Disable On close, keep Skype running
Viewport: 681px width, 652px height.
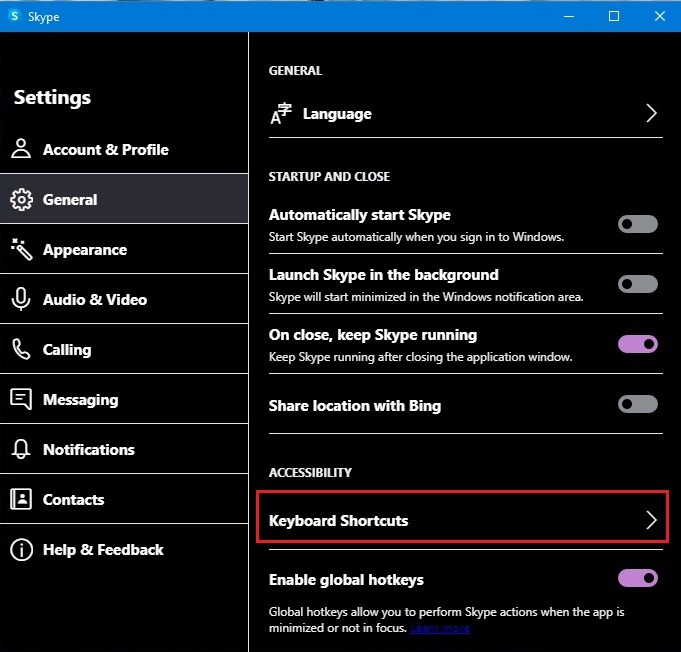point(638,344)
